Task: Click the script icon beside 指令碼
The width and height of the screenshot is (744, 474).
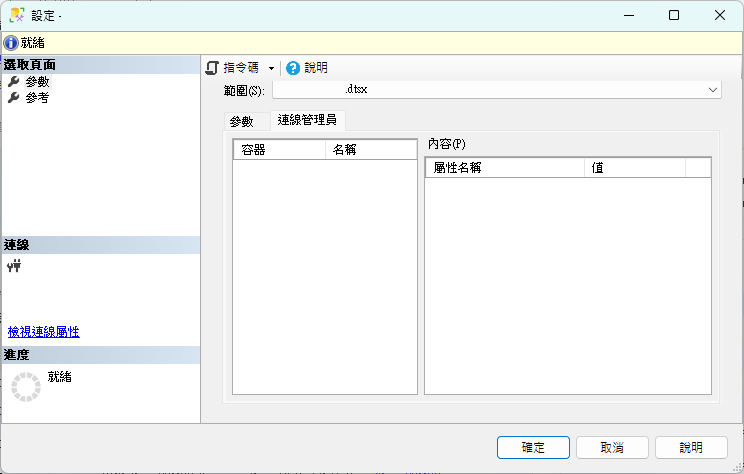Action: [x=212, y=68]
